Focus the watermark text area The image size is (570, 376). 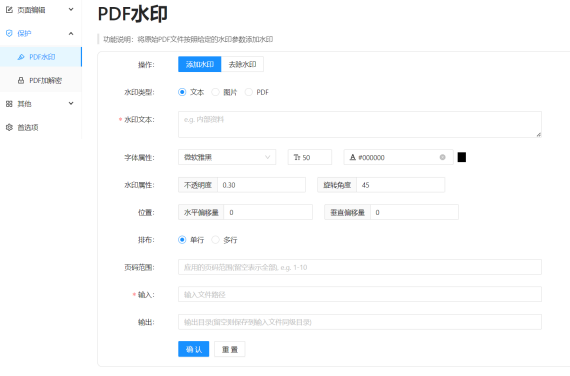[x=360, y=124]
